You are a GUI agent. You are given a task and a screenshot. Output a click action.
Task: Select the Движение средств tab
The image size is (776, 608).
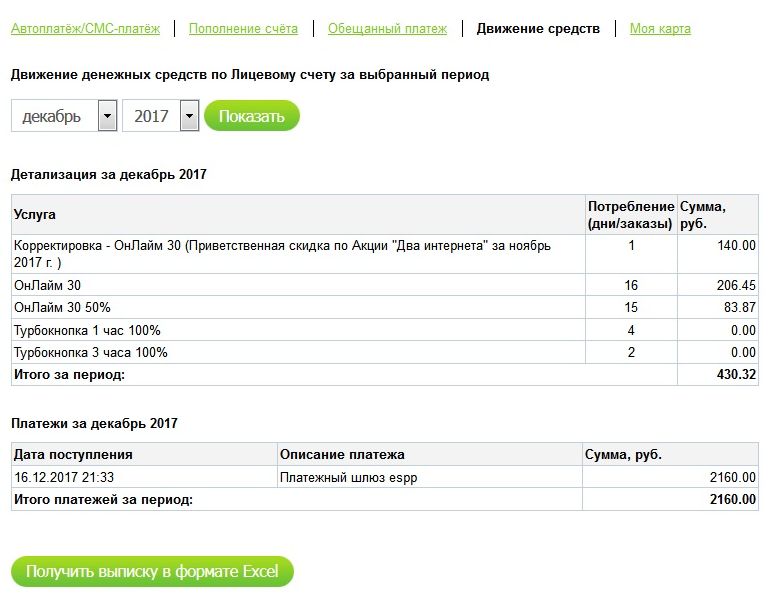pos(538,29)
